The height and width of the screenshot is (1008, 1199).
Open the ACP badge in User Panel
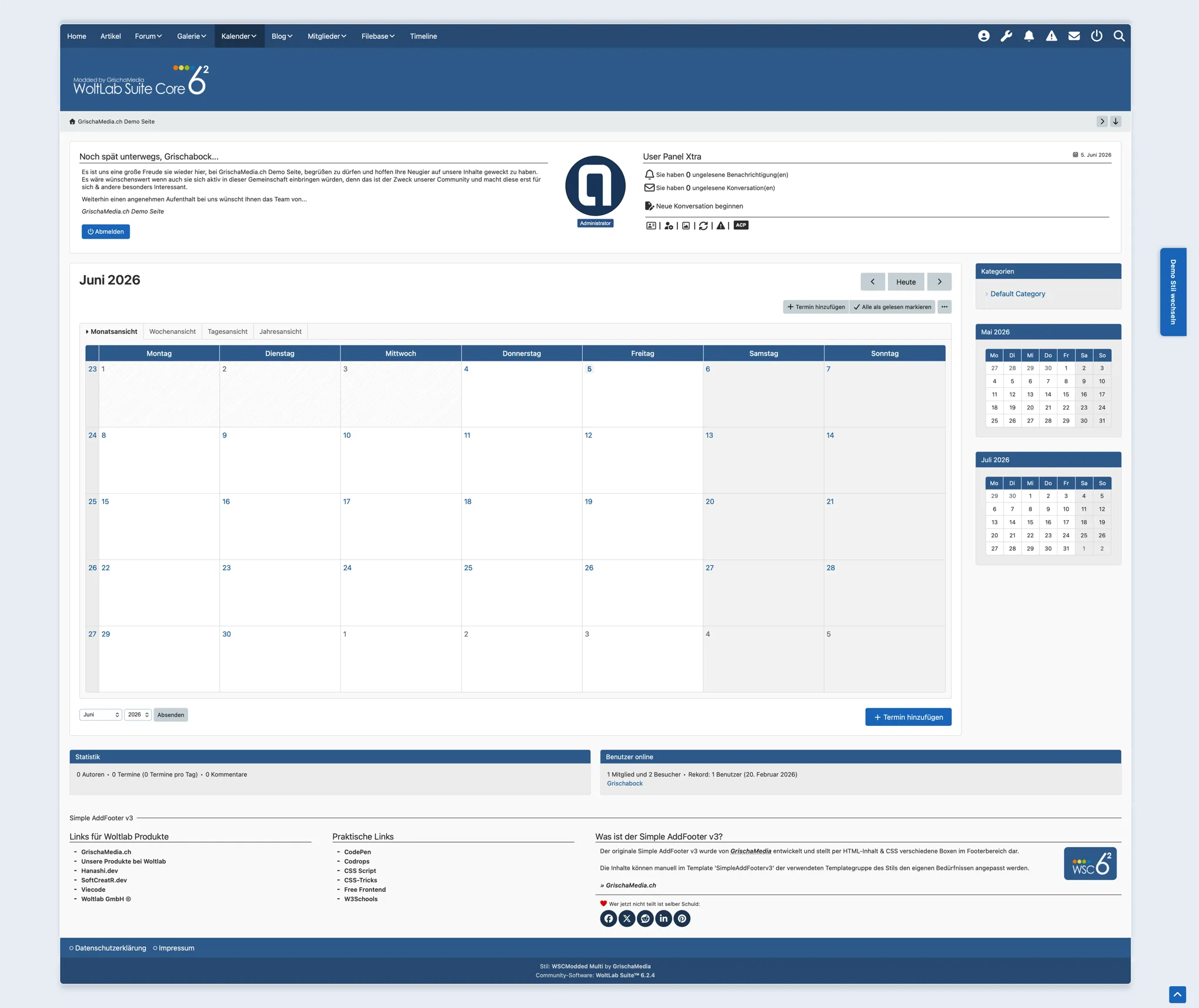(x=741, y=225)
